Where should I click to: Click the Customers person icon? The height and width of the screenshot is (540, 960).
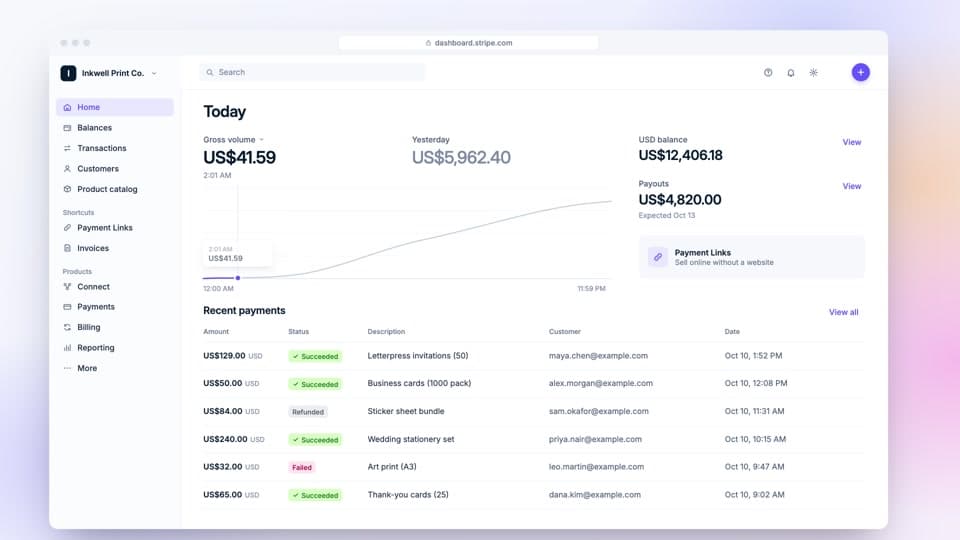[x=67, y=169]
